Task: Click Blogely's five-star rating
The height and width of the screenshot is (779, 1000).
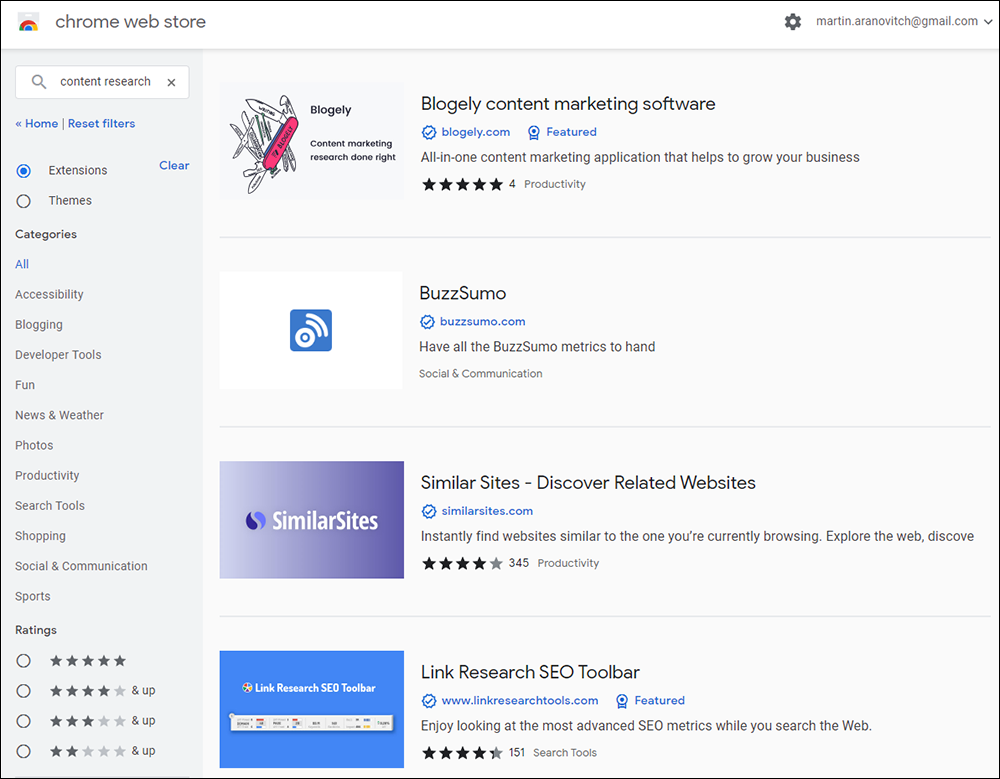Action: click(462, 184)
